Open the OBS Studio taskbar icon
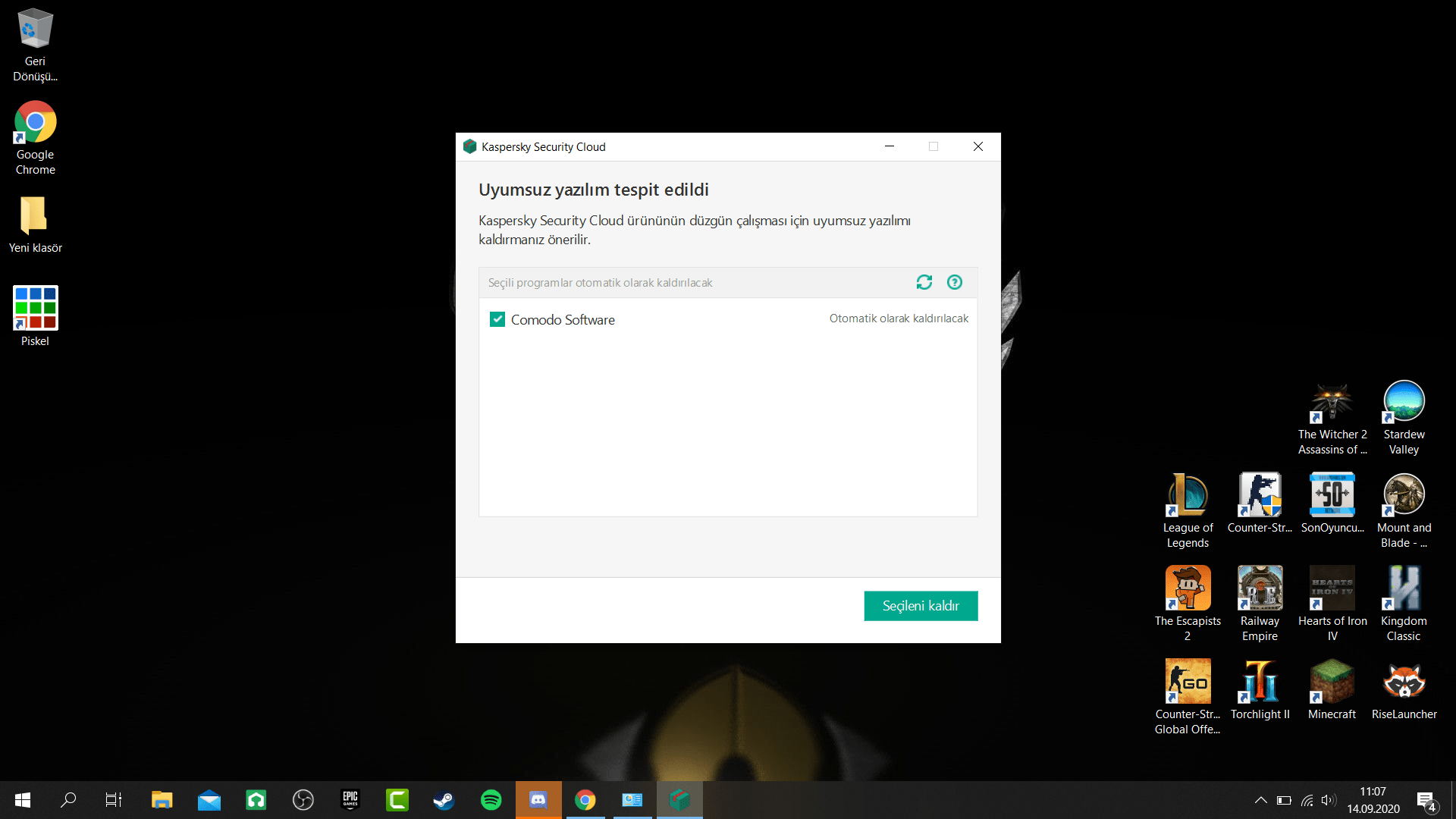This screenshot has width=1456, height=819. click(303, 799)
